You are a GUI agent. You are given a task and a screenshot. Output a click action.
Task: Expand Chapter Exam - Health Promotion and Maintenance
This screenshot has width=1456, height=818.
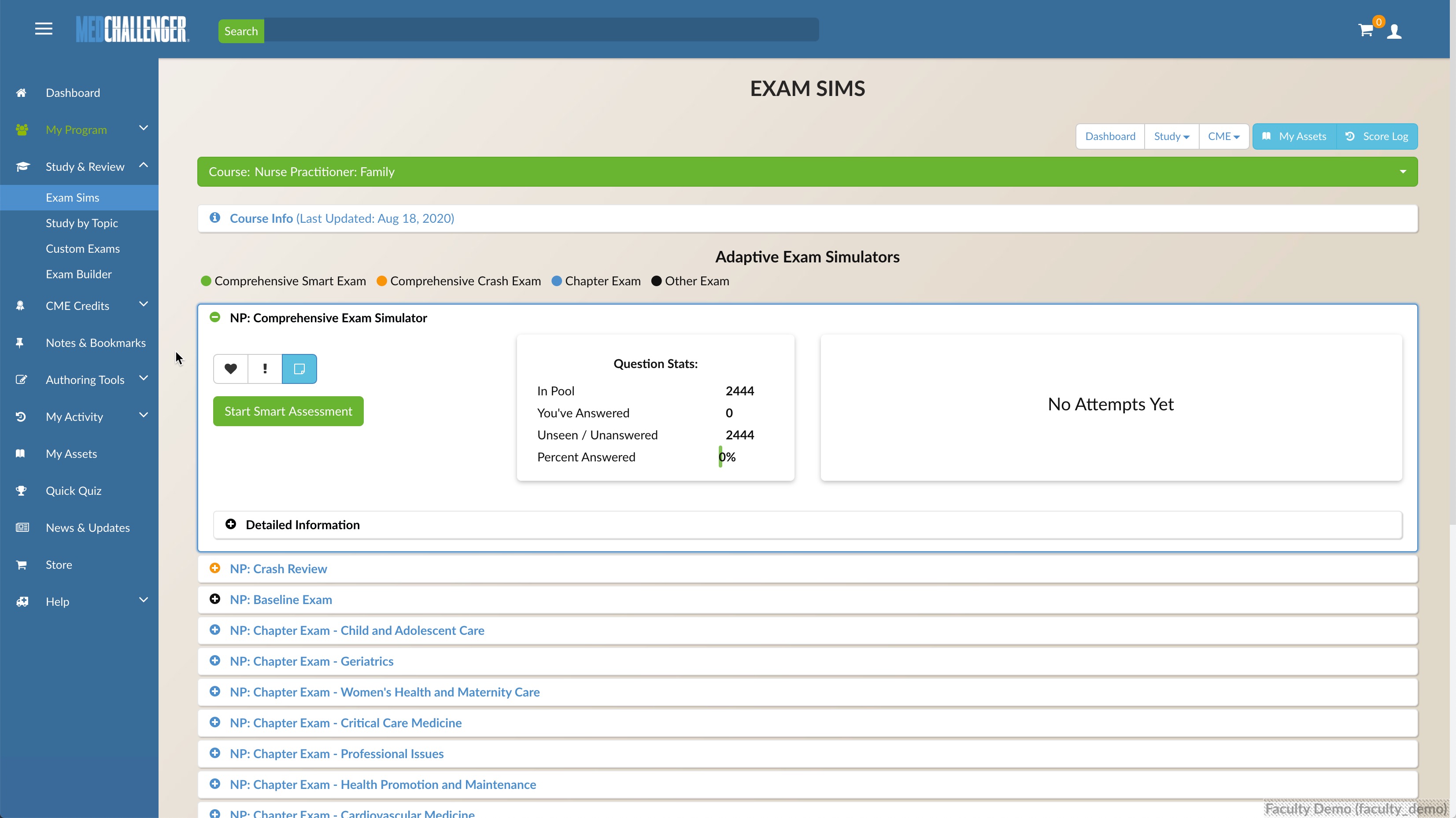215,784
